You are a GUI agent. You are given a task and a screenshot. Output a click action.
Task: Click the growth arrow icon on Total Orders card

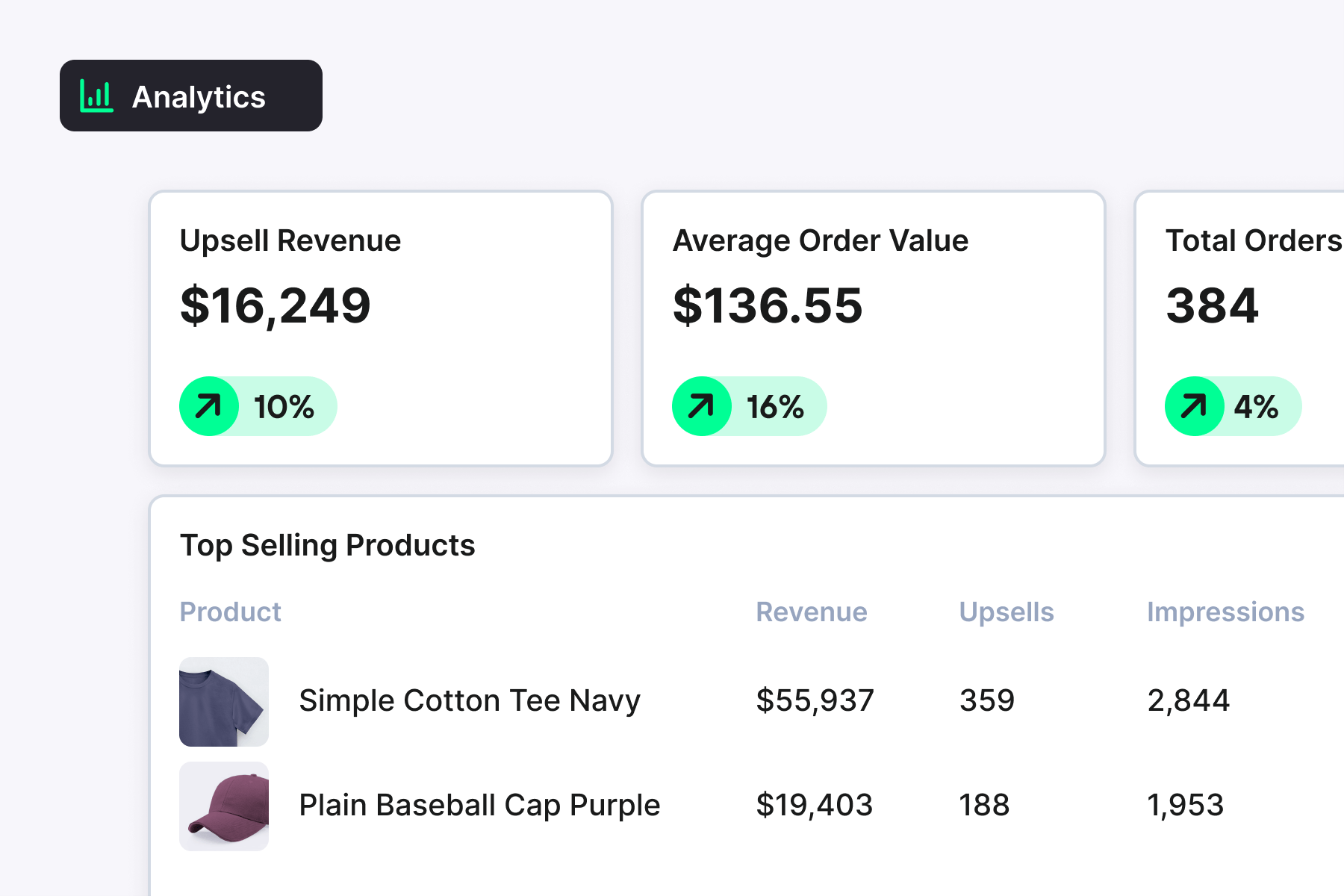click(1195, 406)
